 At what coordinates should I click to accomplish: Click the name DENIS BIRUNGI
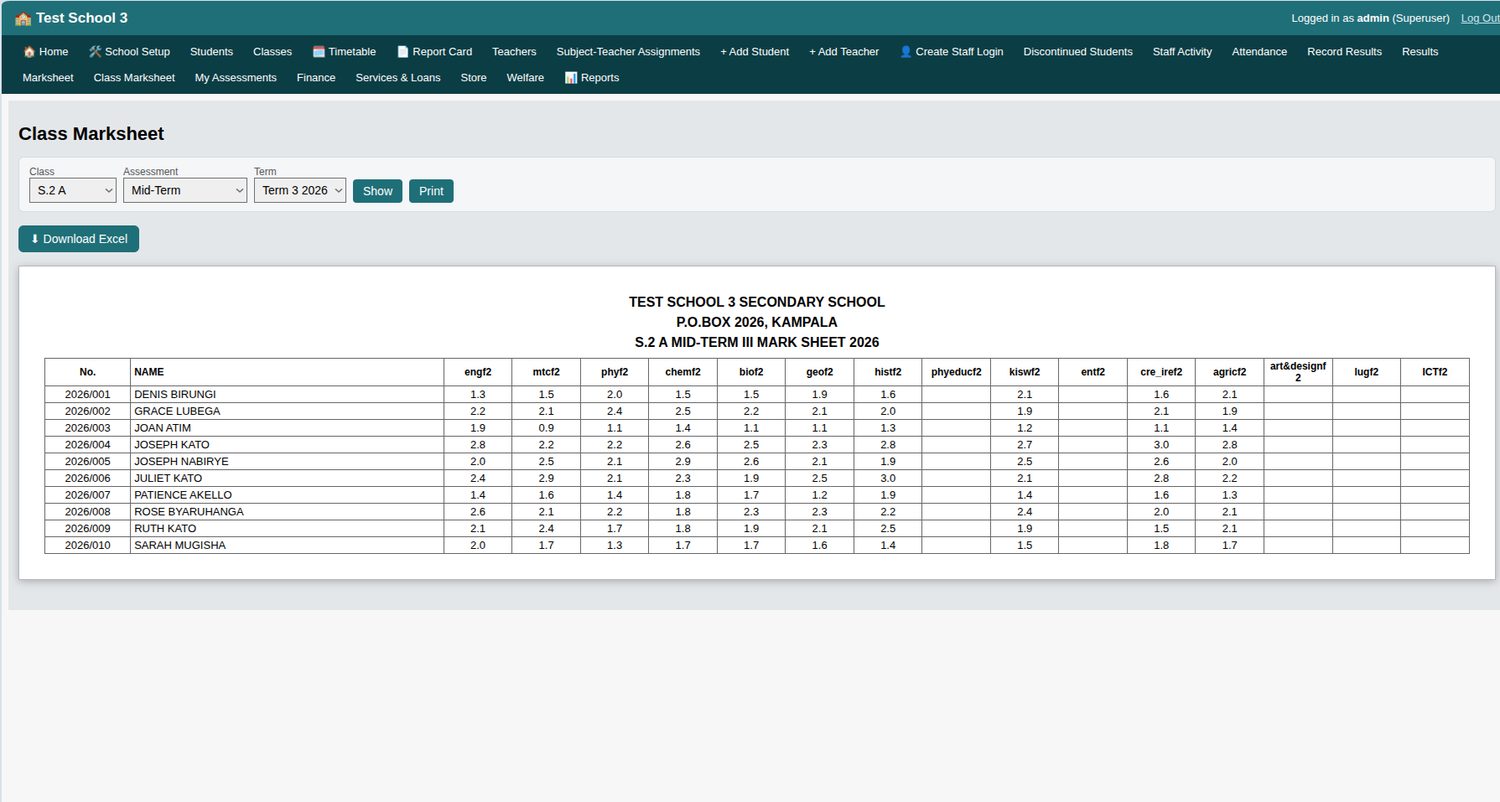(175, 395)
